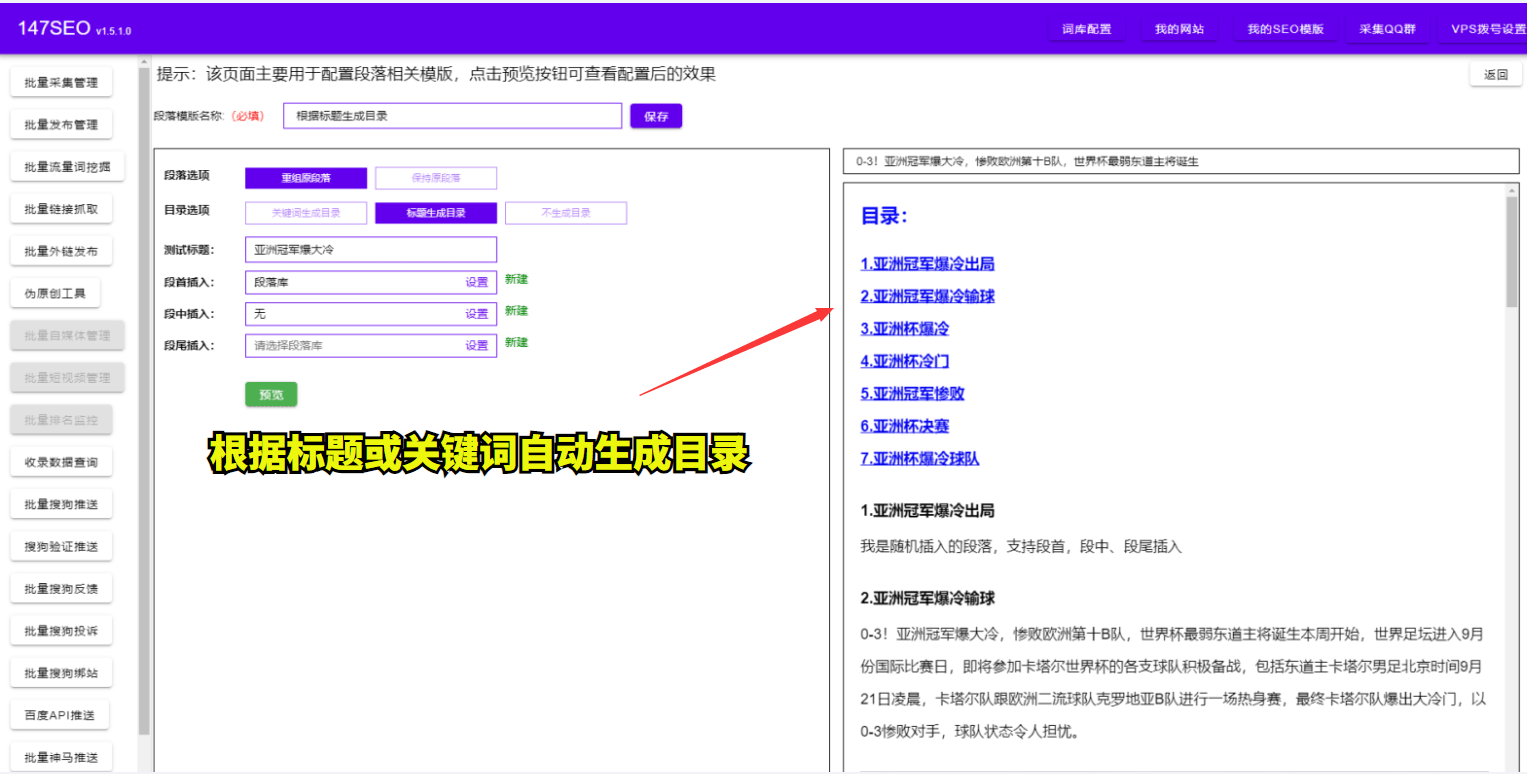Click the 2.亚洲冠军爆冷输球 section heading

pyautogui.click(x=927, y=599)
